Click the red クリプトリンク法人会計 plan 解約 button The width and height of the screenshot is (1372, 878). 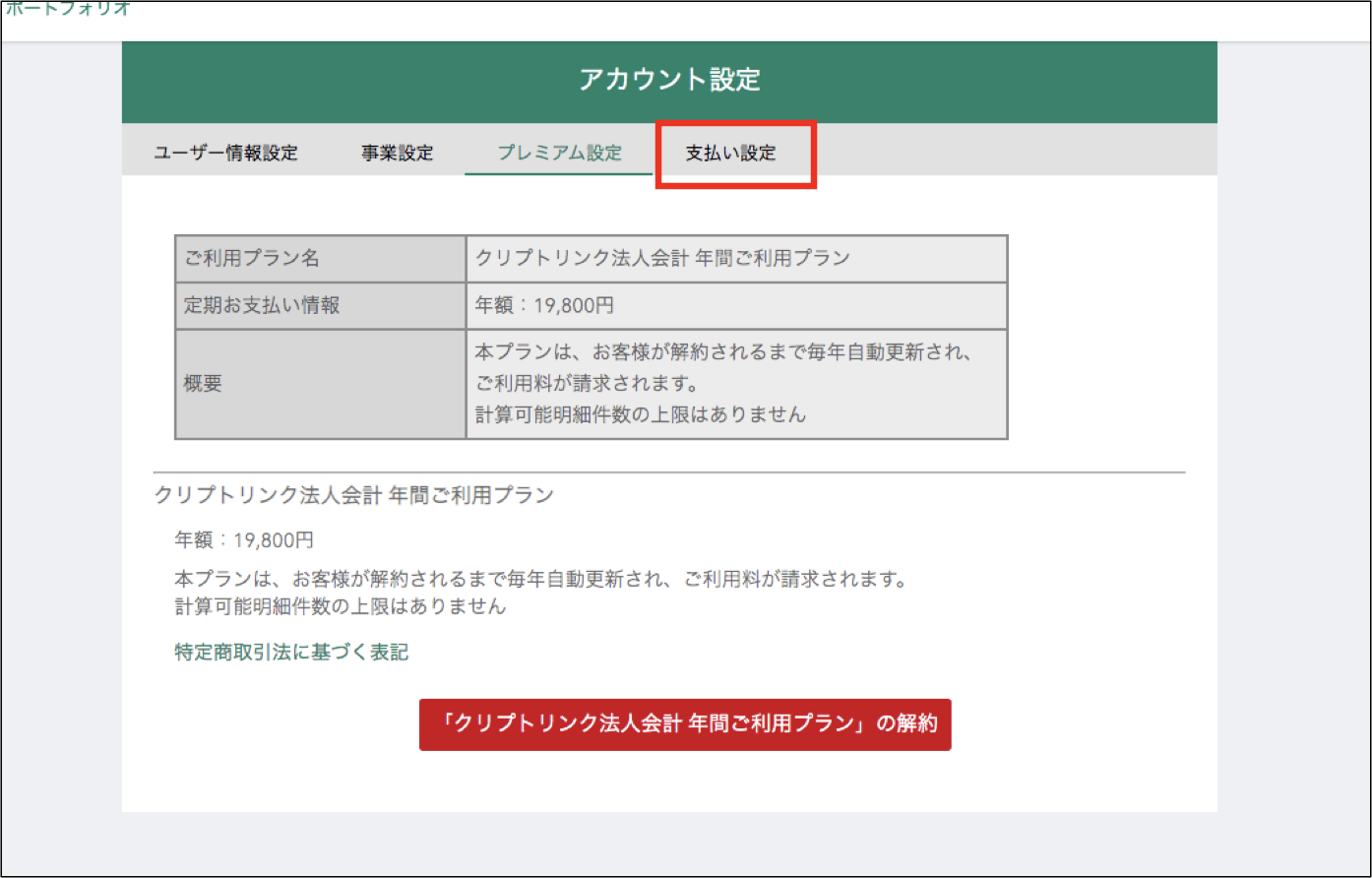[685, 724]
